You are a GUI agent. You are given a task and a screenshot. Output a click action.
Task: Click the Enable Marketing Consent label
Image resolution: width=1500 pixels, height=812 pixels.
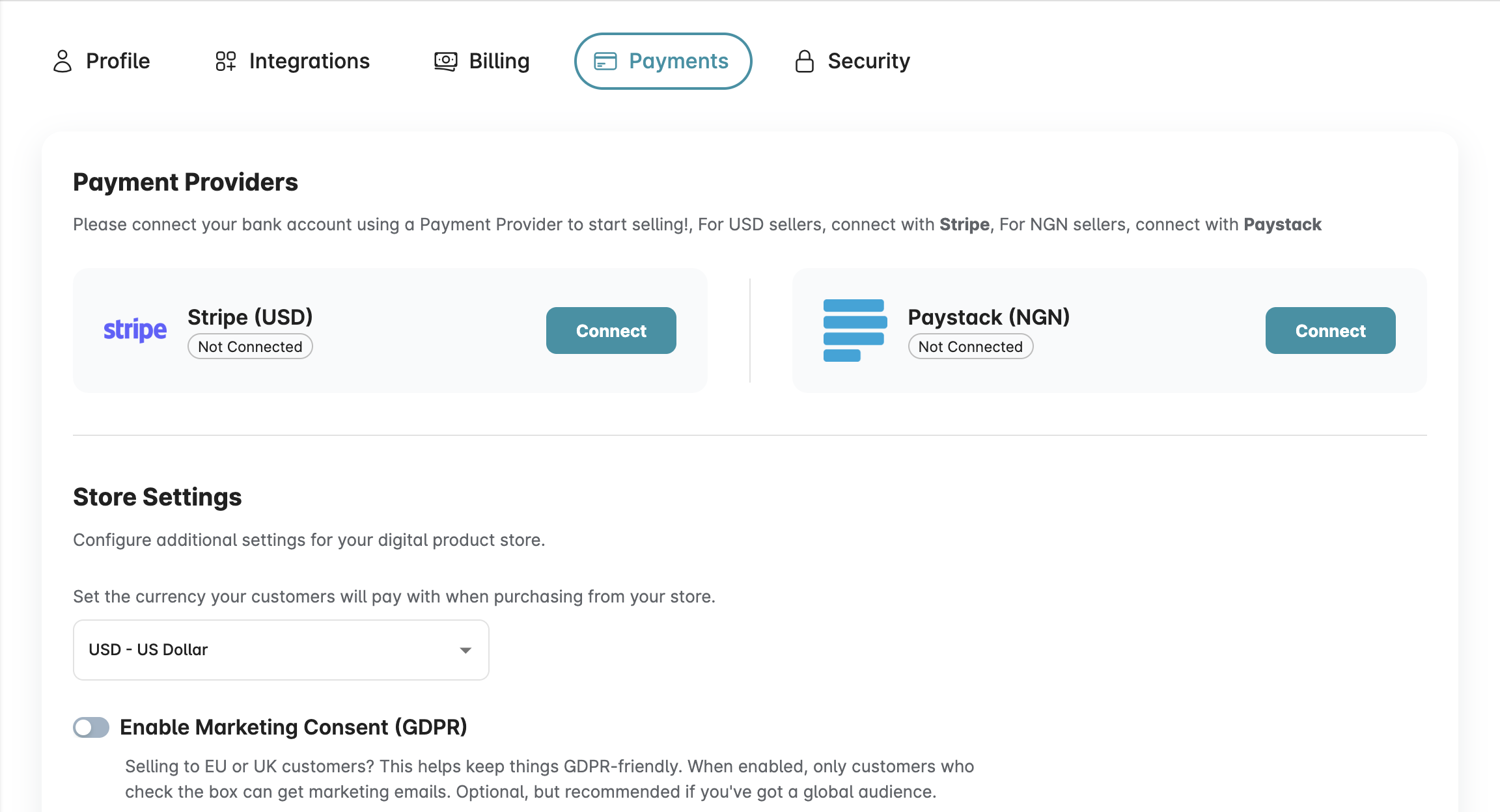(294, 727)
